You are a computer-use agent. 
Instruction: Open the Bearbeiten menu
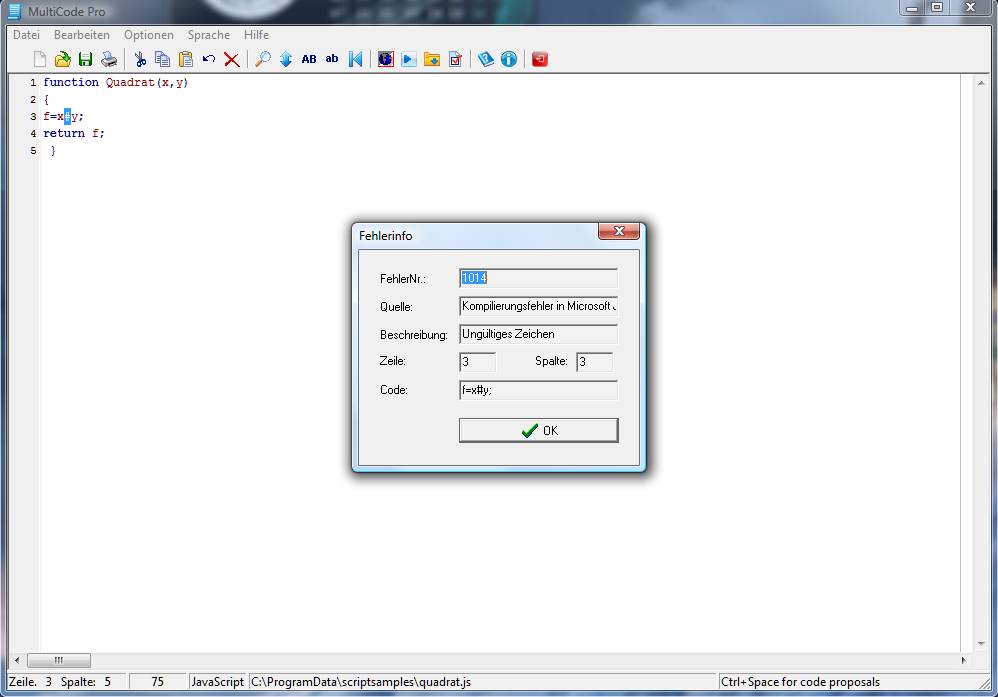pyautogui.click(x=81, y=35)
